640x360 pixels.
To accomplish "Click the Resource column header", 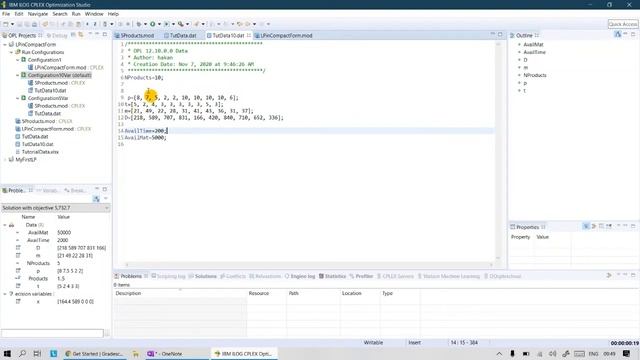I will click(x=267, y=293).
